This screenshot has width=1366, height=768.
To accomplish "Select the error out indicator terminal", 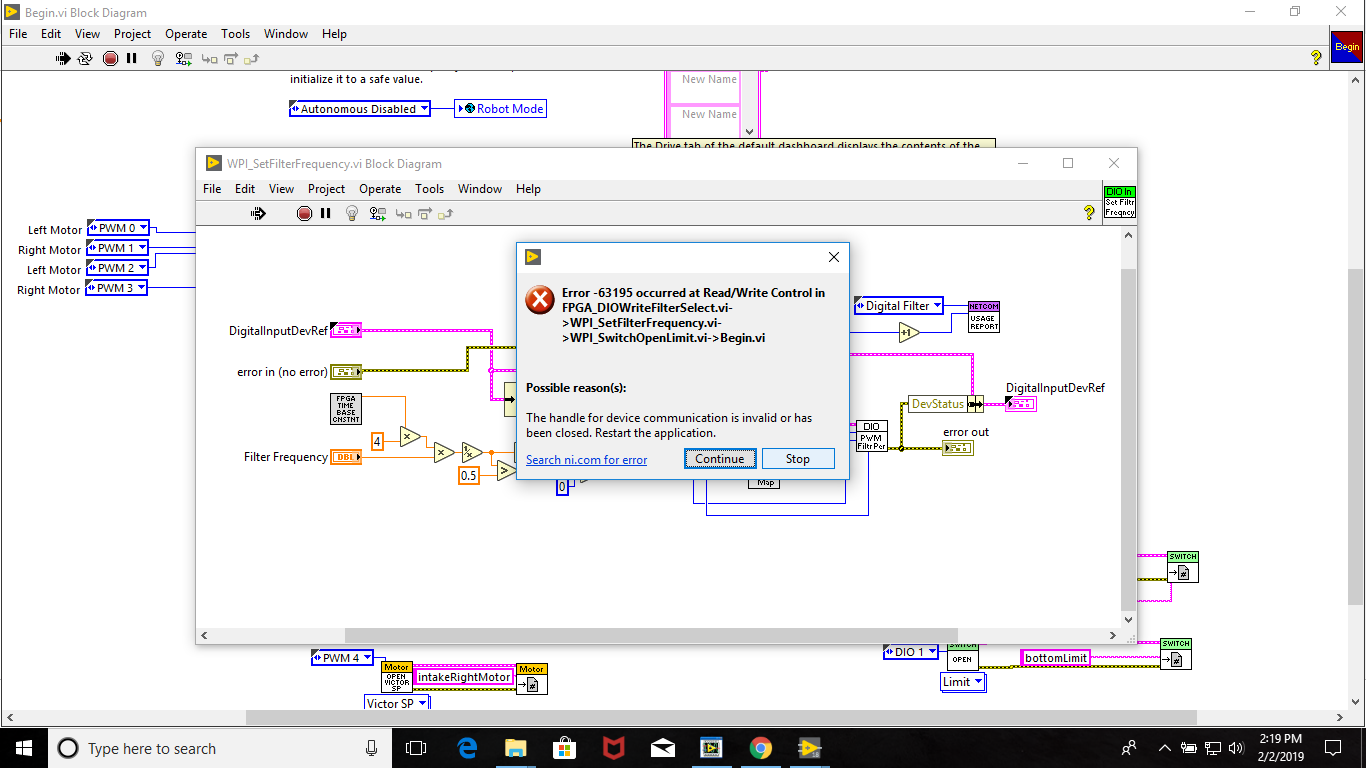I will tap(957, 448).
